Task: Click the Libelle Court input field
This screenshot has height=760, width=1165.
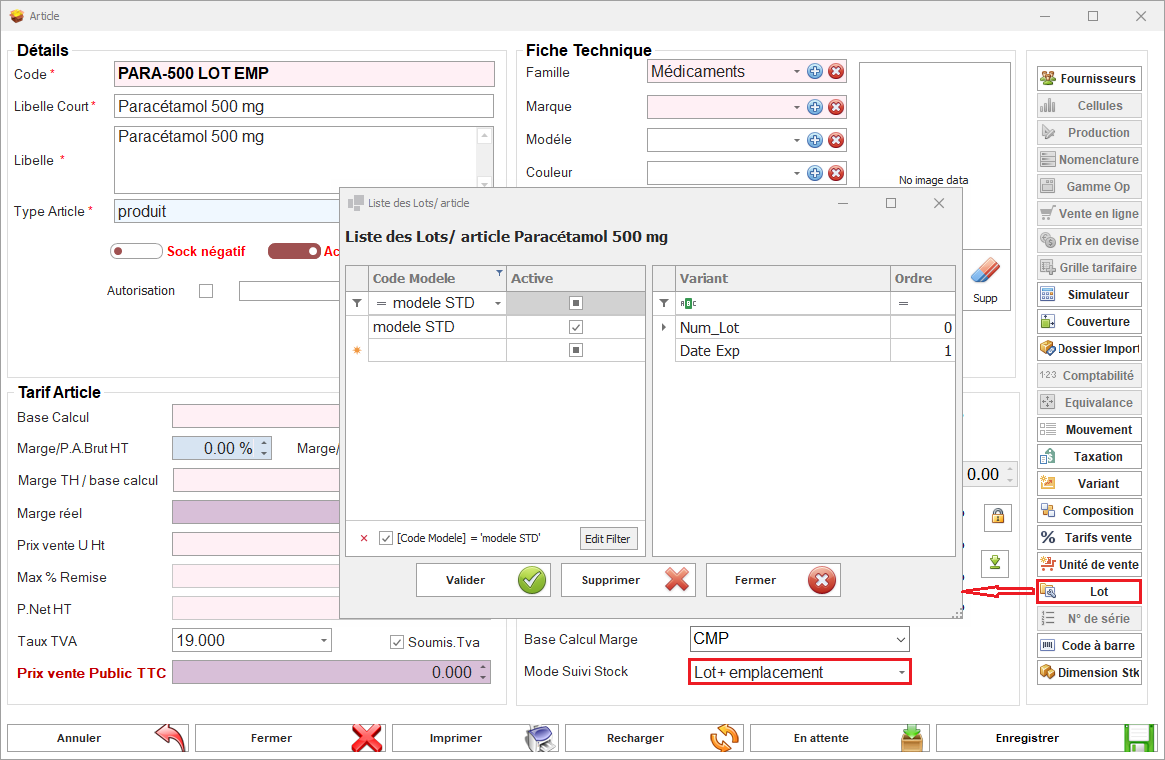Action: 304,106
